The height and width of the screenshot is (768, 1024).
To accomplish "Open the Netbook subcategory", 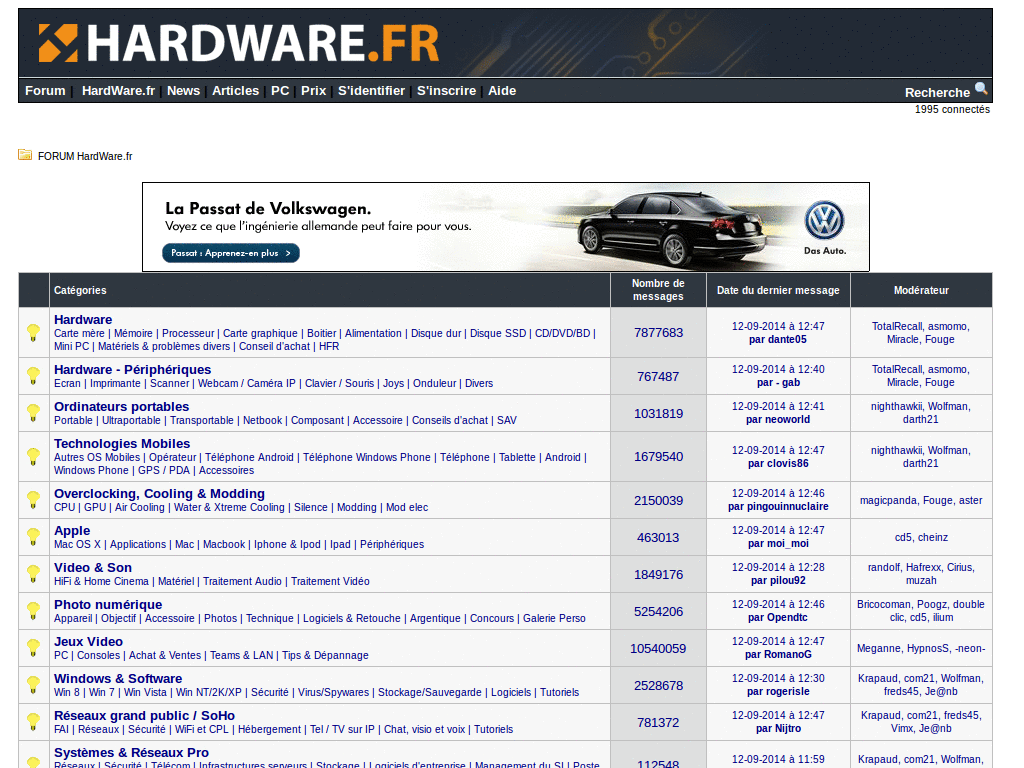I will click(x=263, y=421).
